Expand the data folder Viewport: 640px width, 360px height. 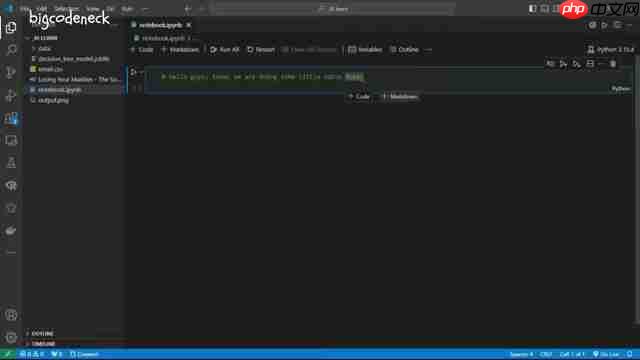34,49
